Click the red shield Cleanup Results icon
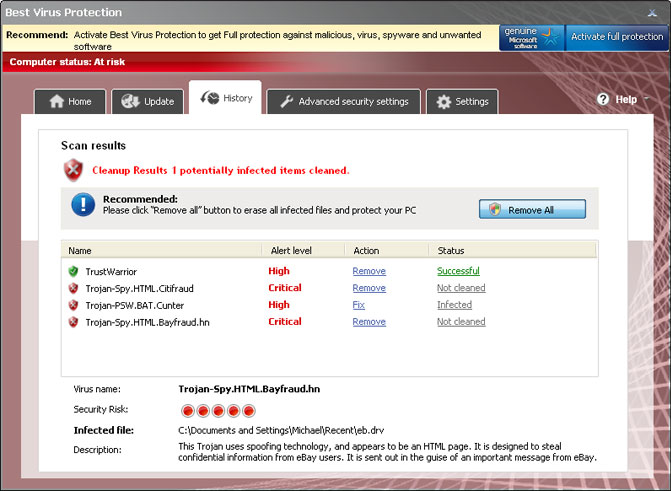Image resolution: width=671 pixels, height=491 pixels. (x=74, y=170)
